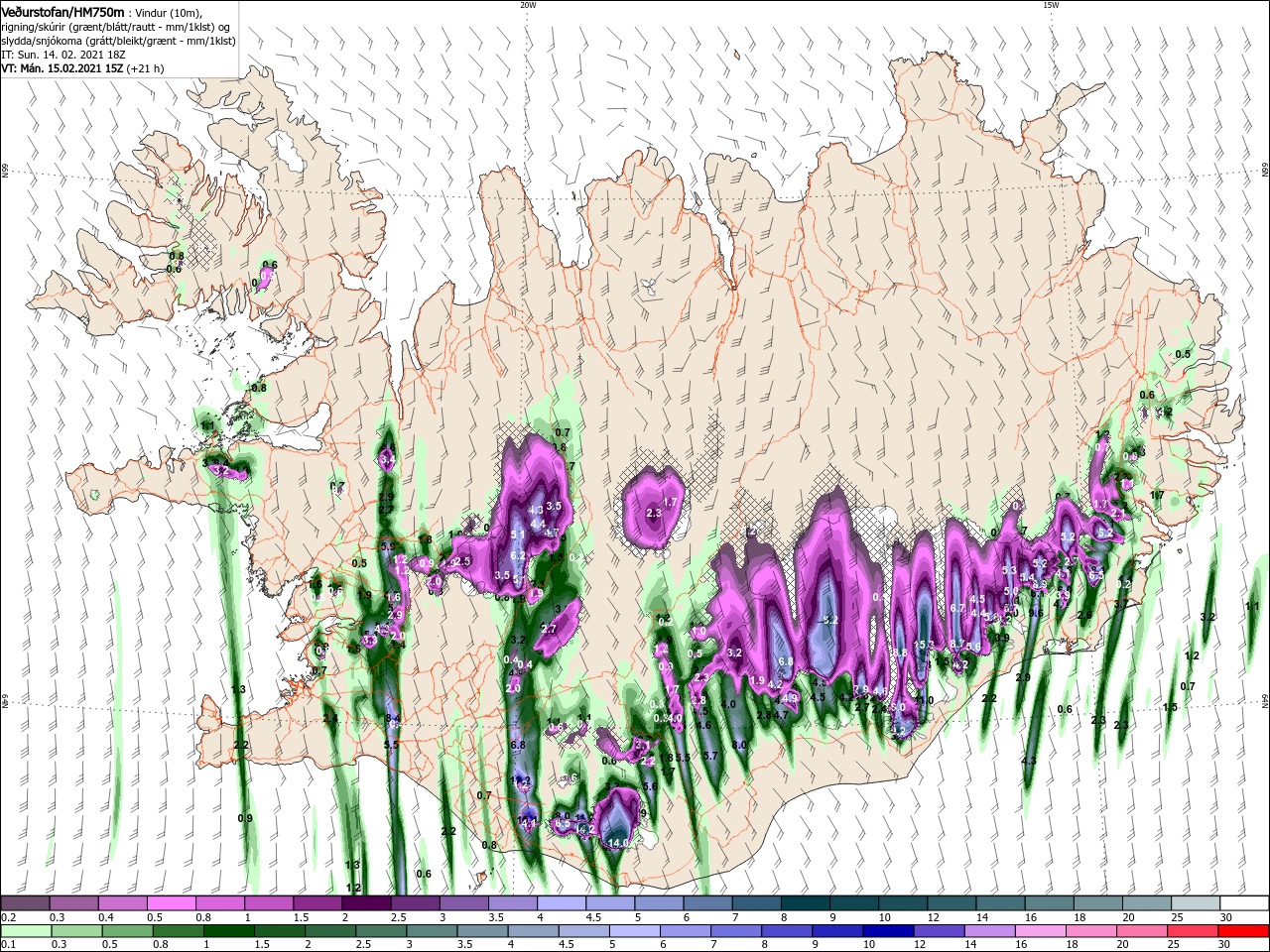
Task: Select the 0.5 swatch on the rain scale
Action: point(127,931)
